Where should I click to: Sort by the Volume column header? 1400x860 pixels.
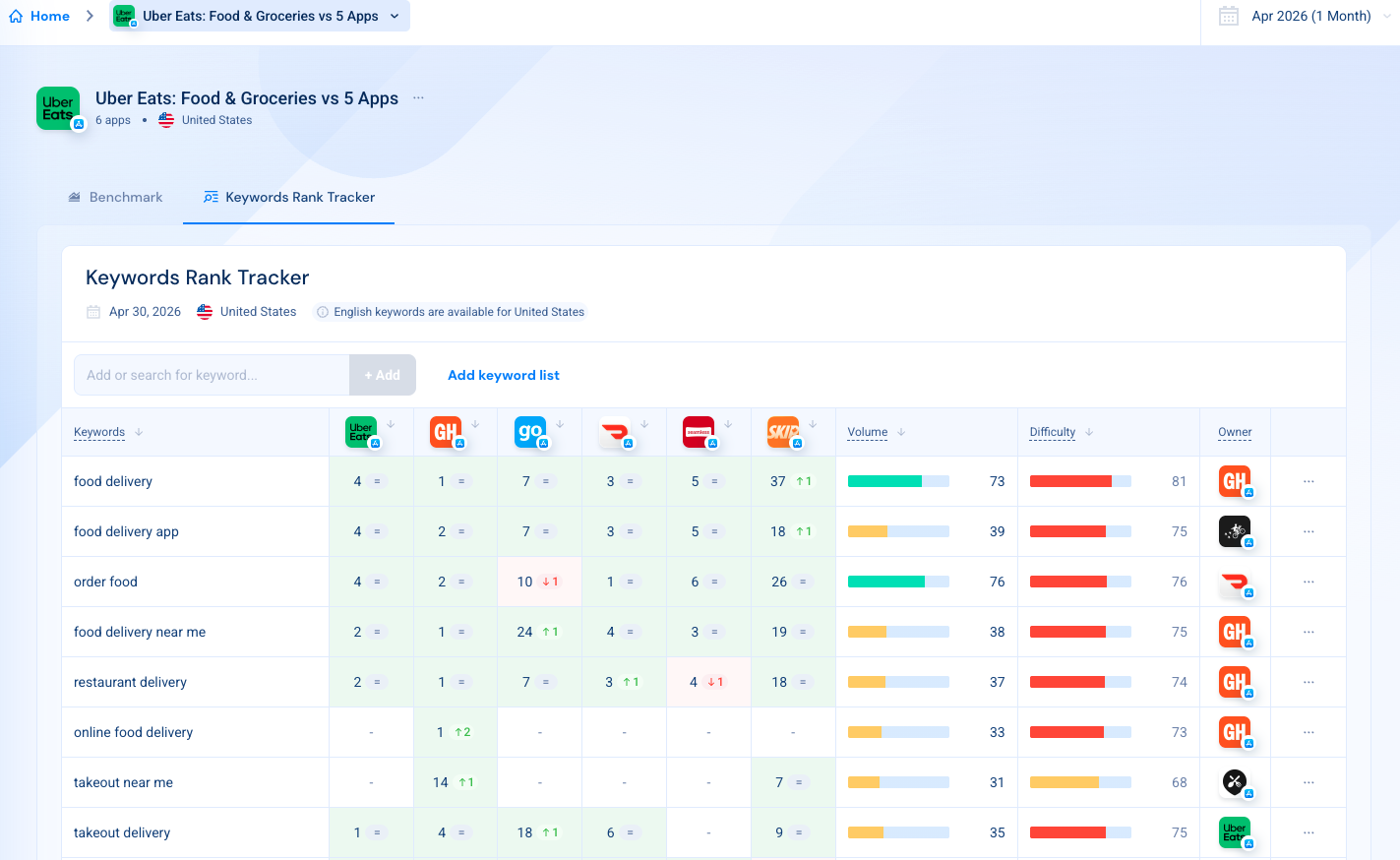pos(868,432)
